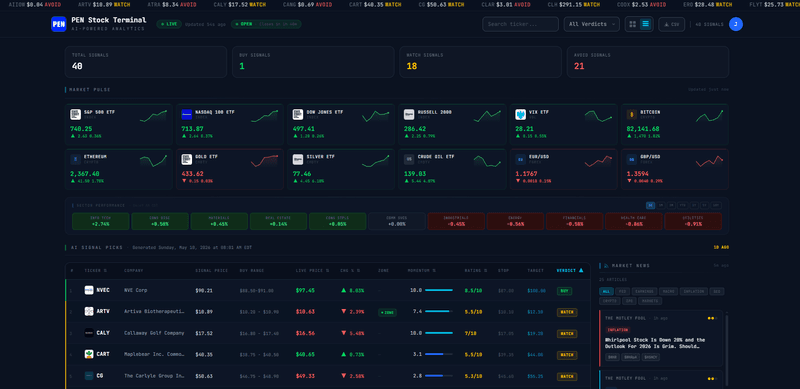Image resolution: width=800 pixels, height=389 pixels.
Task: Click the news panel scrollbar
Action: pos(727,350)
